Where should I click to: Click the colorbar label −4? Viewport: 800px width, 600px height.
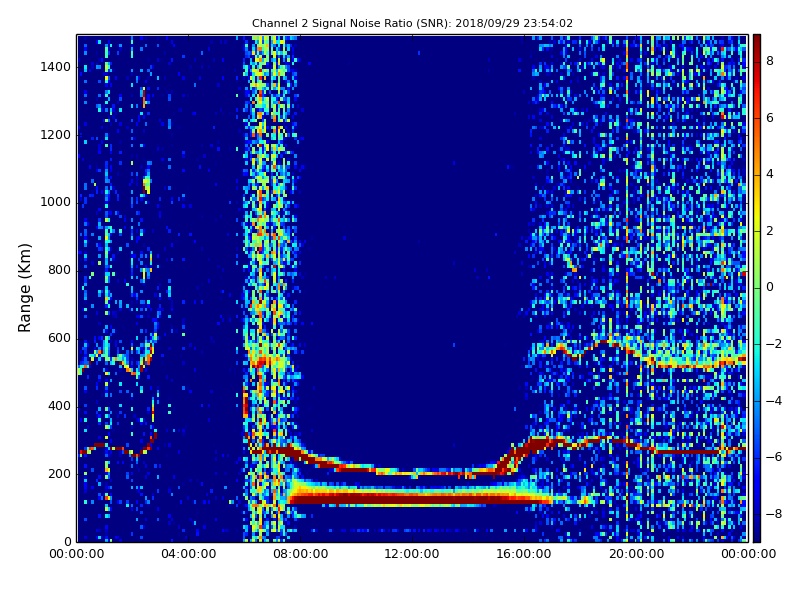pyautogui.click(x=774, y=401)
